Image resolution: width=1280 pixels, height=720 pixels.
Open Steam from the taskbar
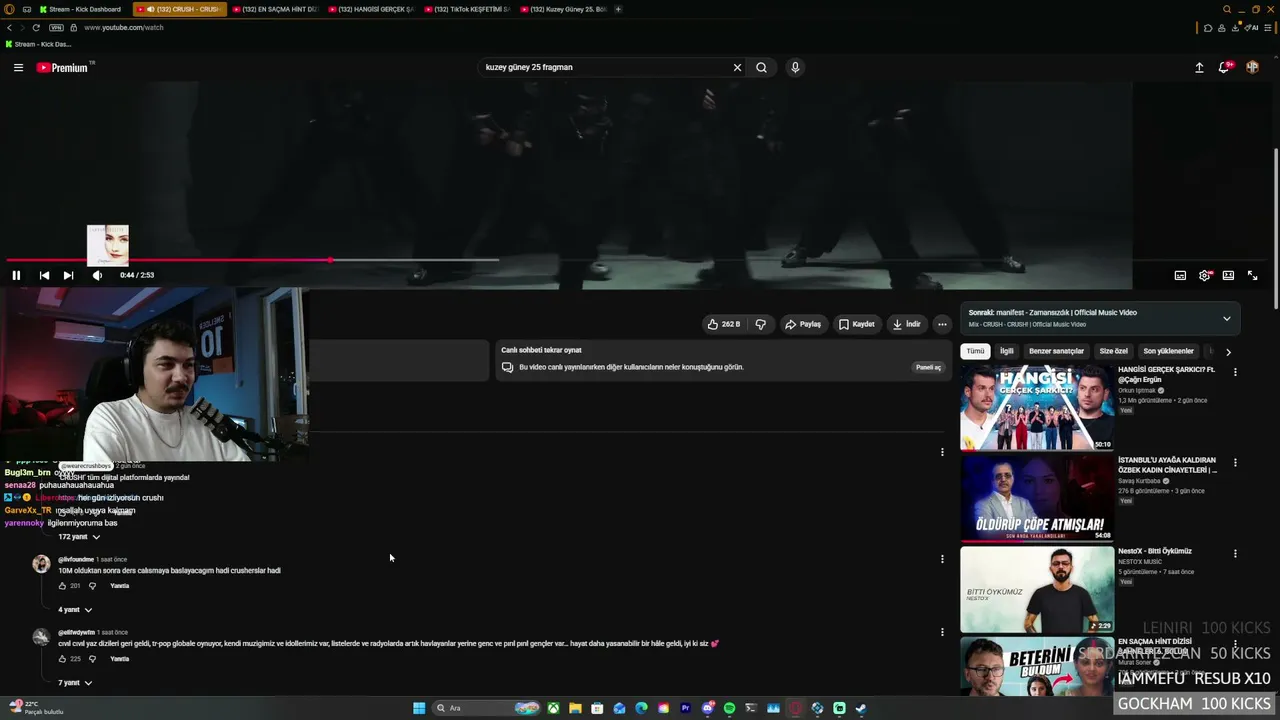[x=861, y=709]
